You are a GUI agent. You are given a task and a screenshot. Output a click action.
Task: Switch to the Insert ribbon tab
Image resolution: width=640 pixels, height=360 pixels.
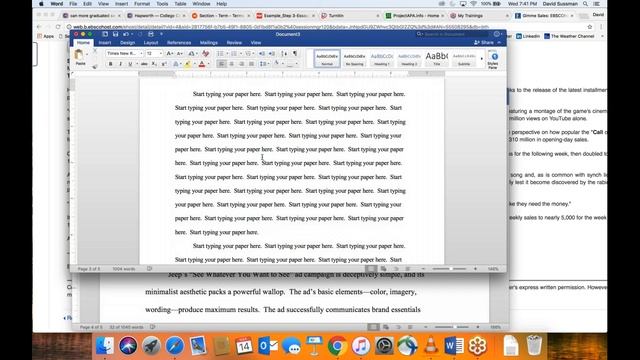click(x=105, y=42)
